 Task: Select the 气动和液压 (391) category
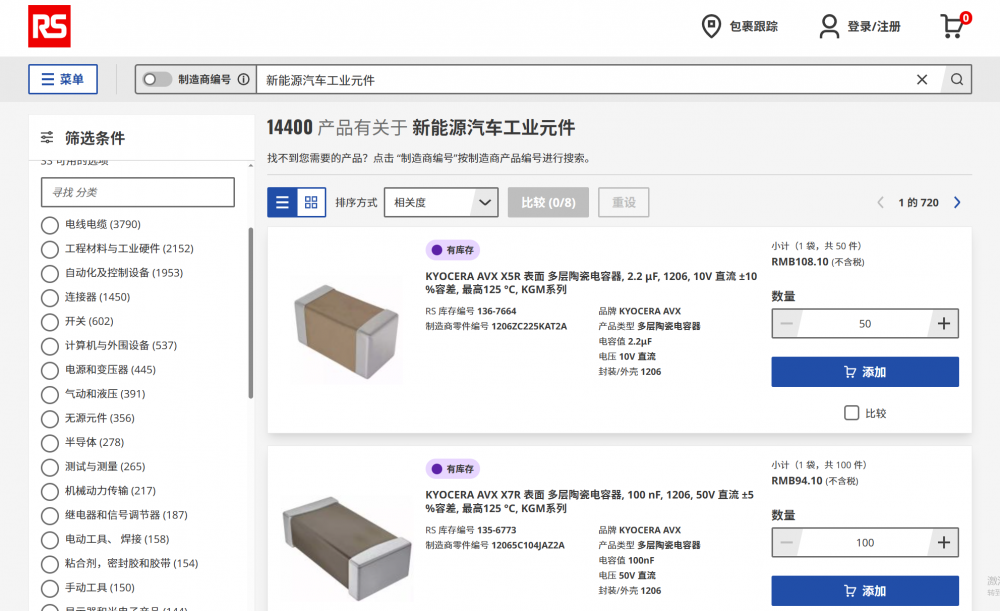point(50,395)
